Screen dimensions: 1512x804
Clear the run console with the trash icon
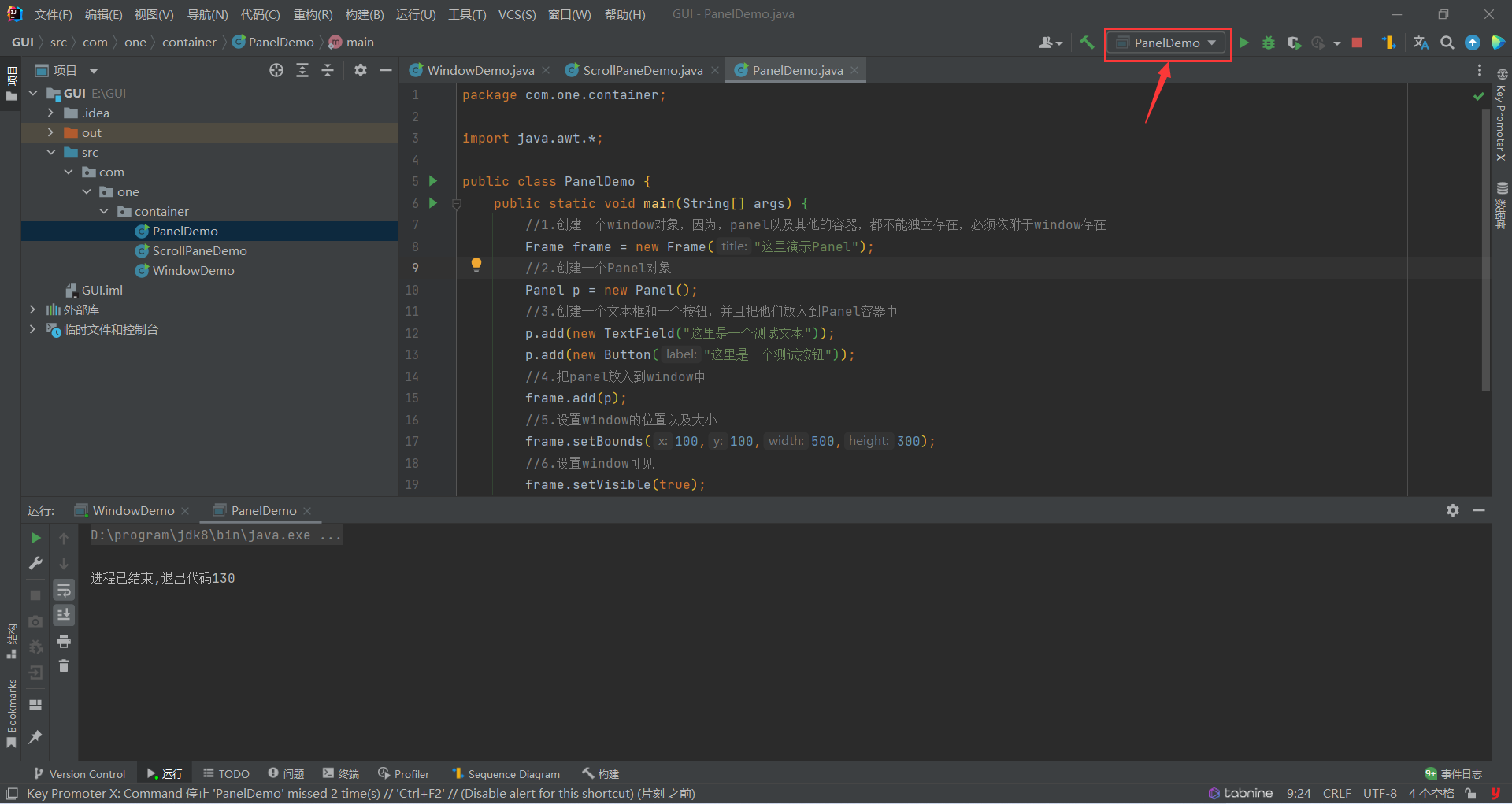coord(64,665)
